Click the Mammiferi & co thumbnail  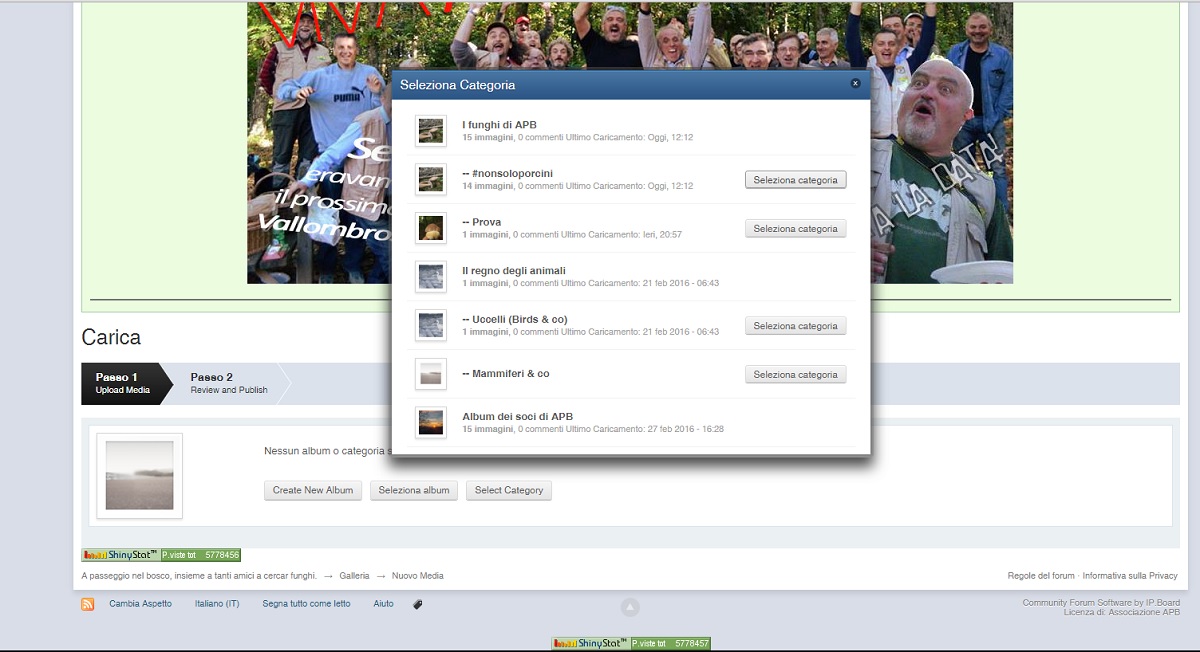point(431,374)
